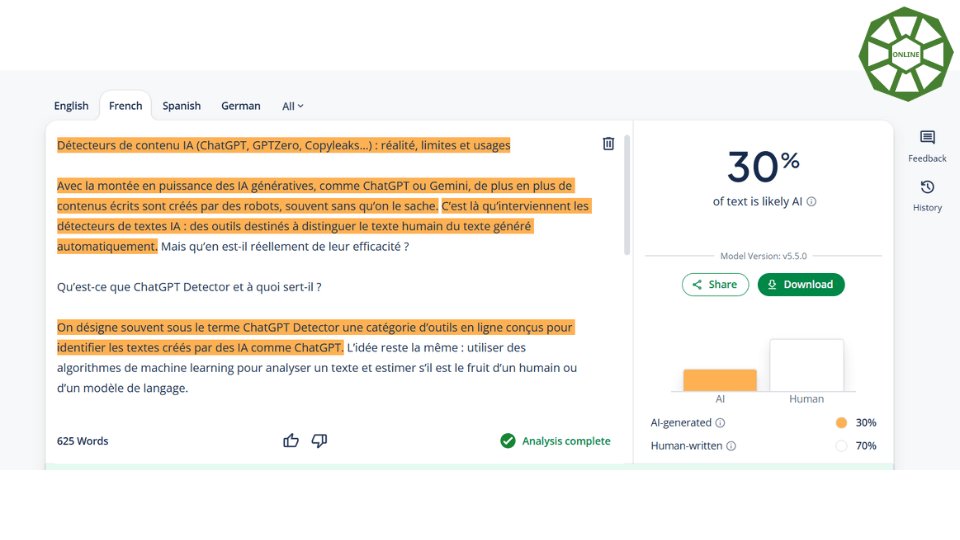Click the '625 Words' counter
The image size is (960, 540).
click(83, 441)
